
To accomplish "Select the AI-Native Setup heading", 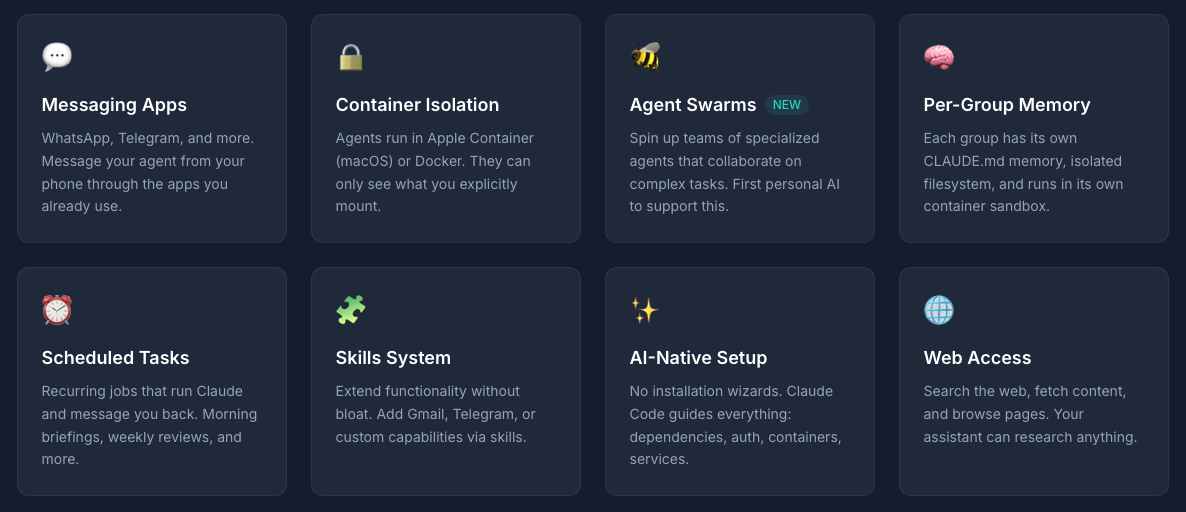I will pos(698,358).
